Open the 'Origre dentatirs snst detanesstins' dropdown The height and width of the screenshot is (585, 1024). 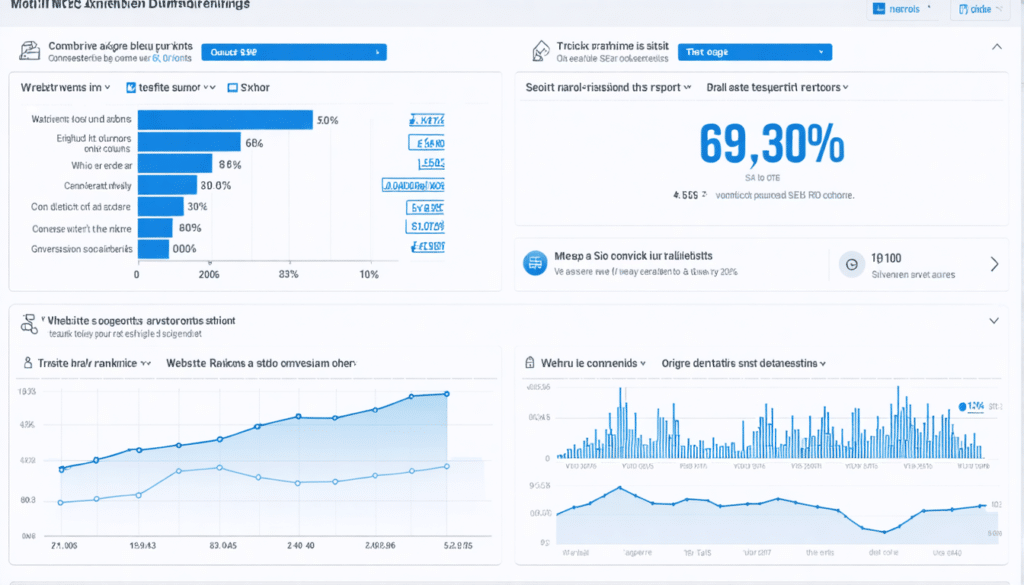743,363
